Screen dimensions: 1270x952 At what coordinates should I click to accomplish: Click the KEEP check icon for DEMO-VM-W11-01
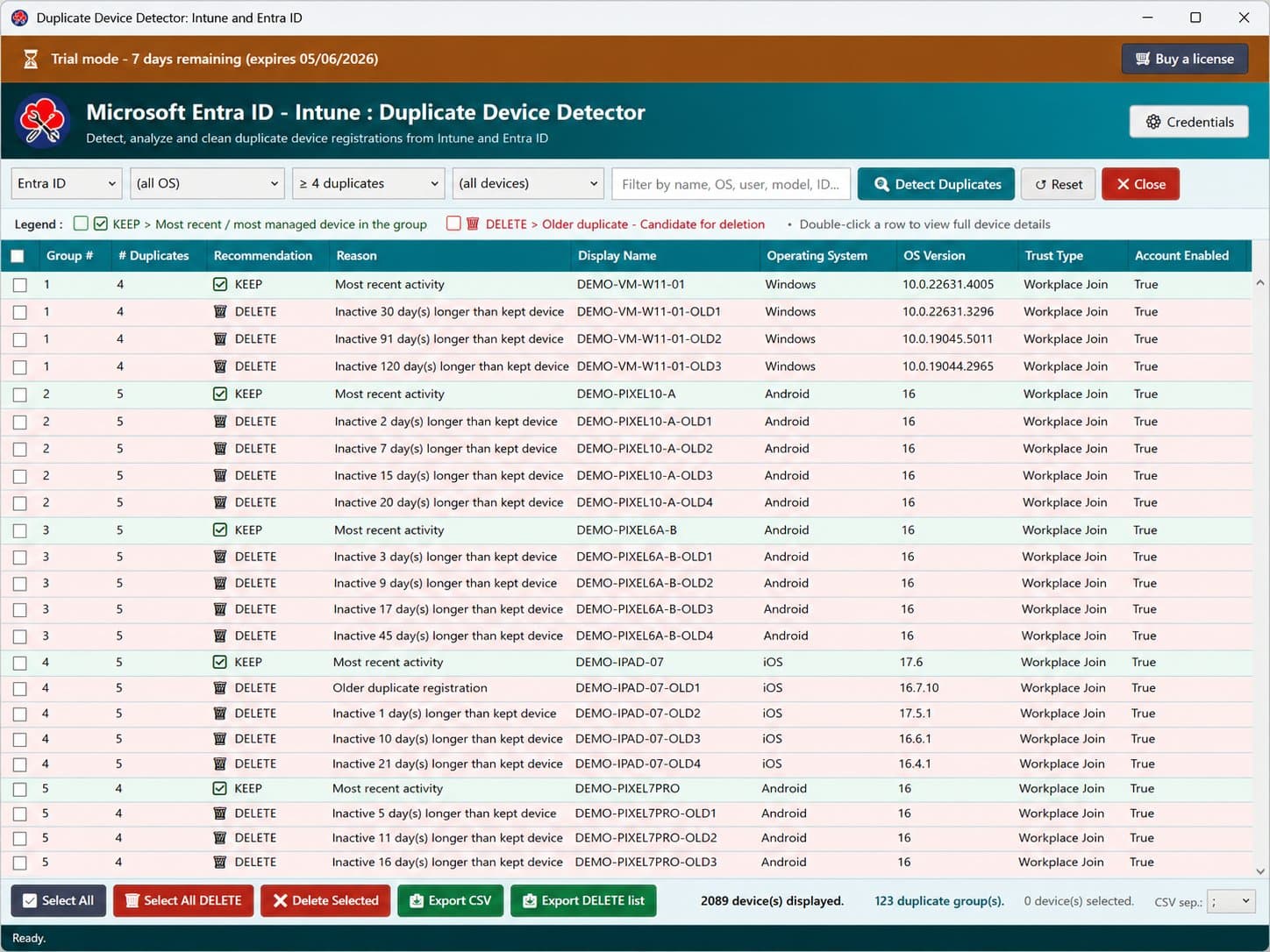pyautogui.click(x=220, y=285)
